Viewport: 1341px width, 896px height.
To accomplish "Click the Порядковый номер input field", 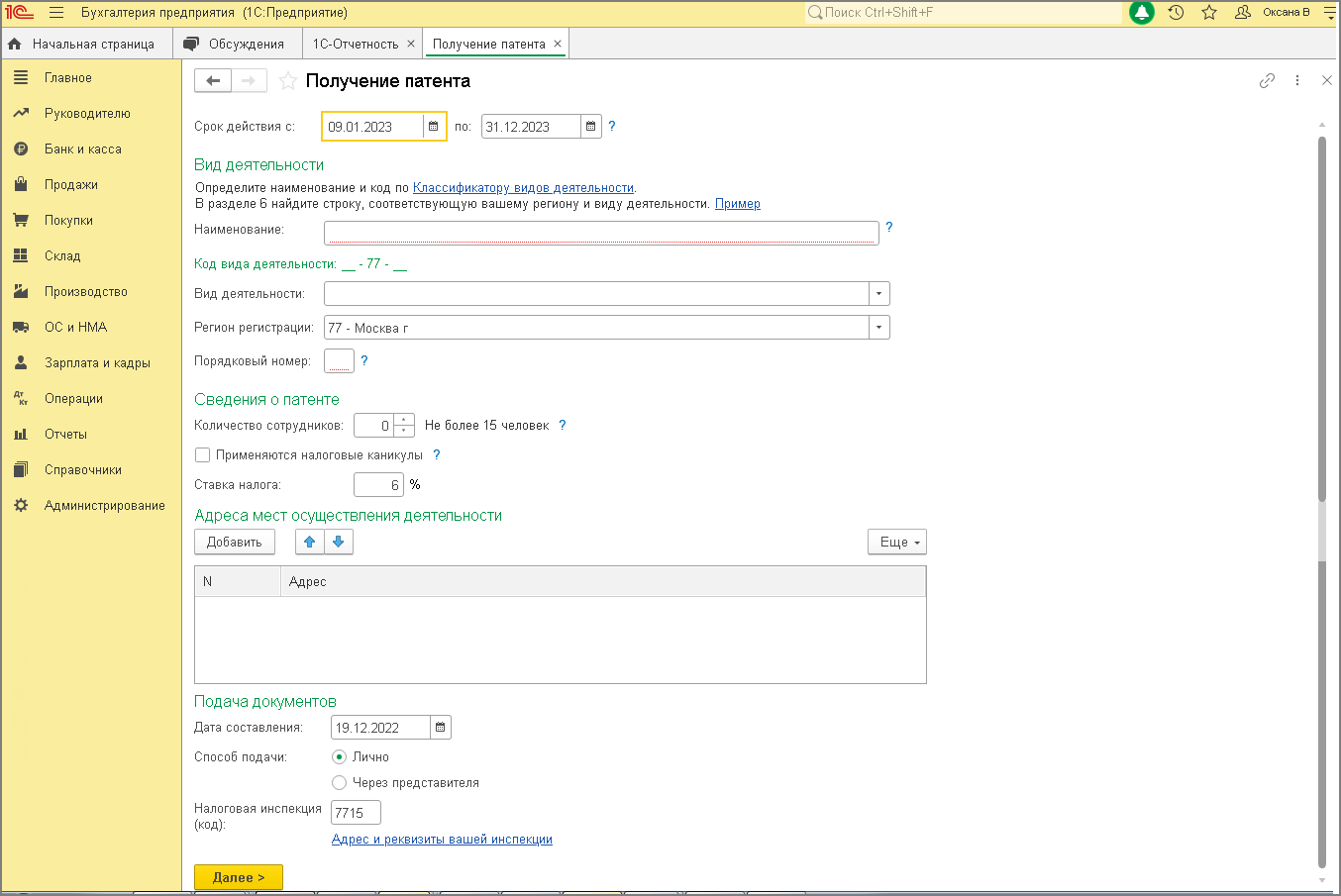I will point(339,361).
